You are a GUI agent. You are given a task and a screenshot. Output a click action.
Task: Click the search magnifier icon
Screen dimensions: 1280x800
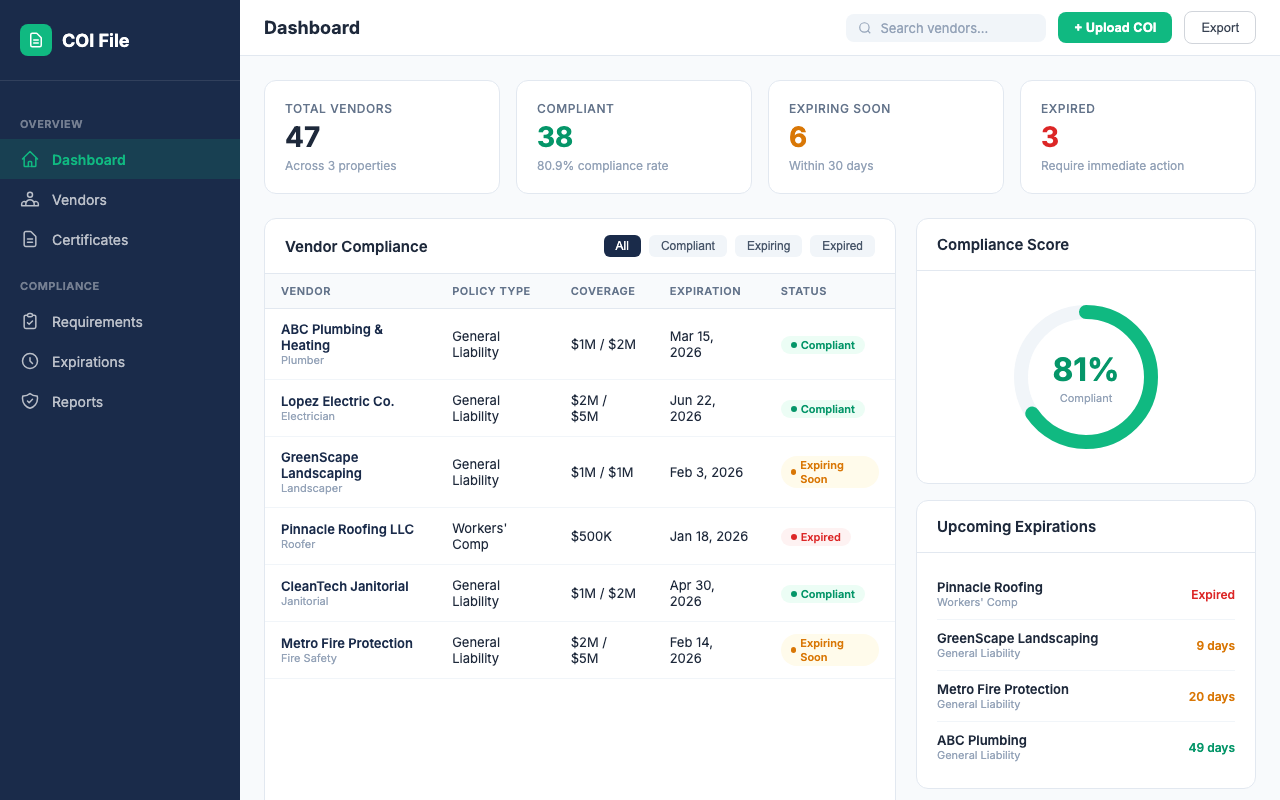865,28
